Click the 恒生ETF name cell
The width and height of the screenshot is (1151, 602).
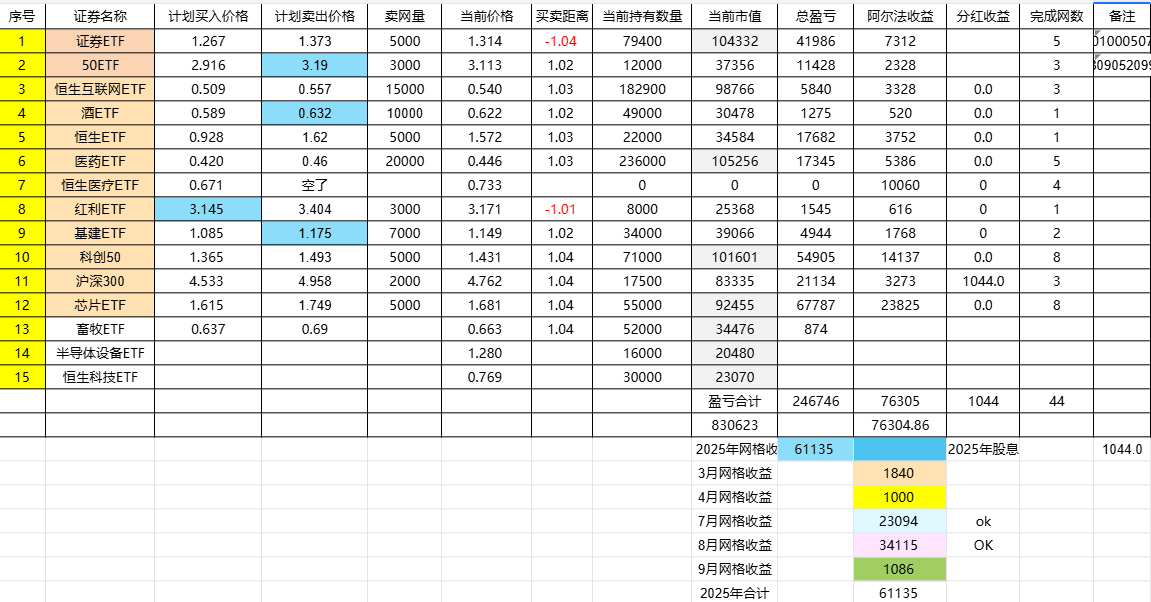pos(100,137)
